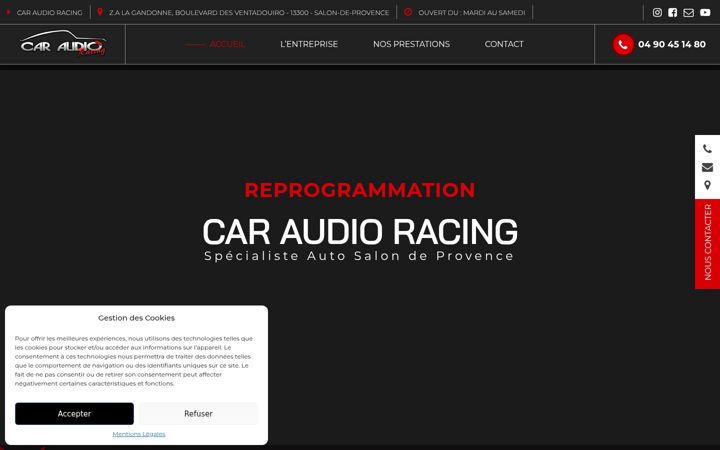Click the Spécialiste Auto Salon de Provence subtitle
Image resolution: width=720 pixels, height=450 pixels.
click(x=359, y=256)
